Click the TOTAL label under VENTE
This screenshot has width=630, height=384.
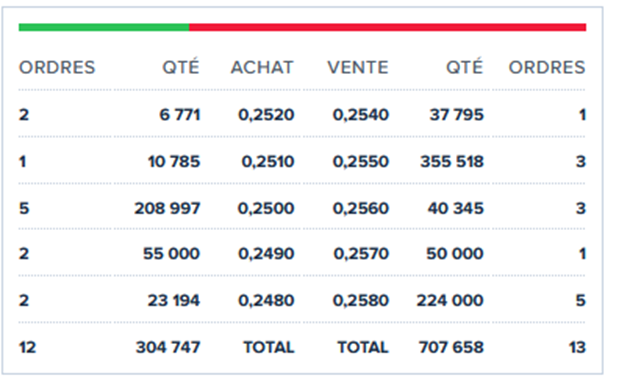(x=363, y=347)
